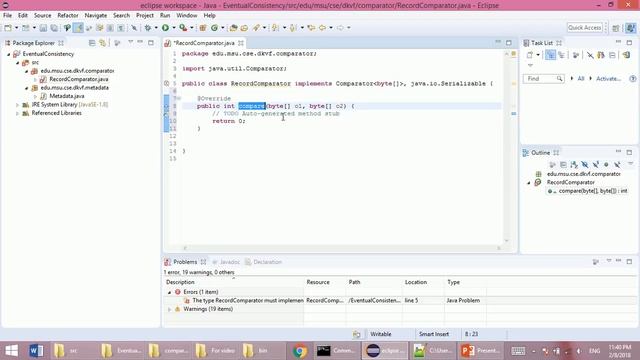Click the green Run button

pyautogui.click(x=165, y=28)
